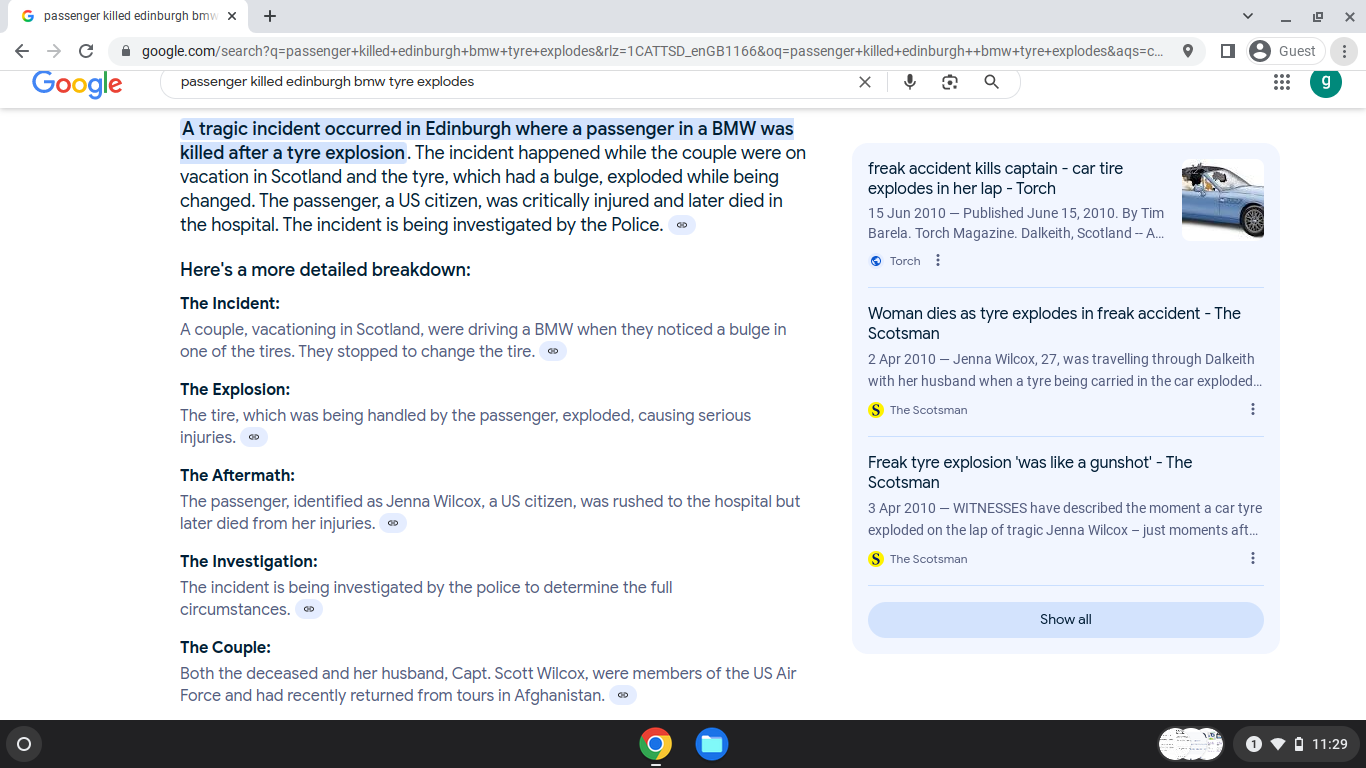Open the shelf screenshot preview thumbnails
The image size is (1366, 768).
coord(1191,744)
